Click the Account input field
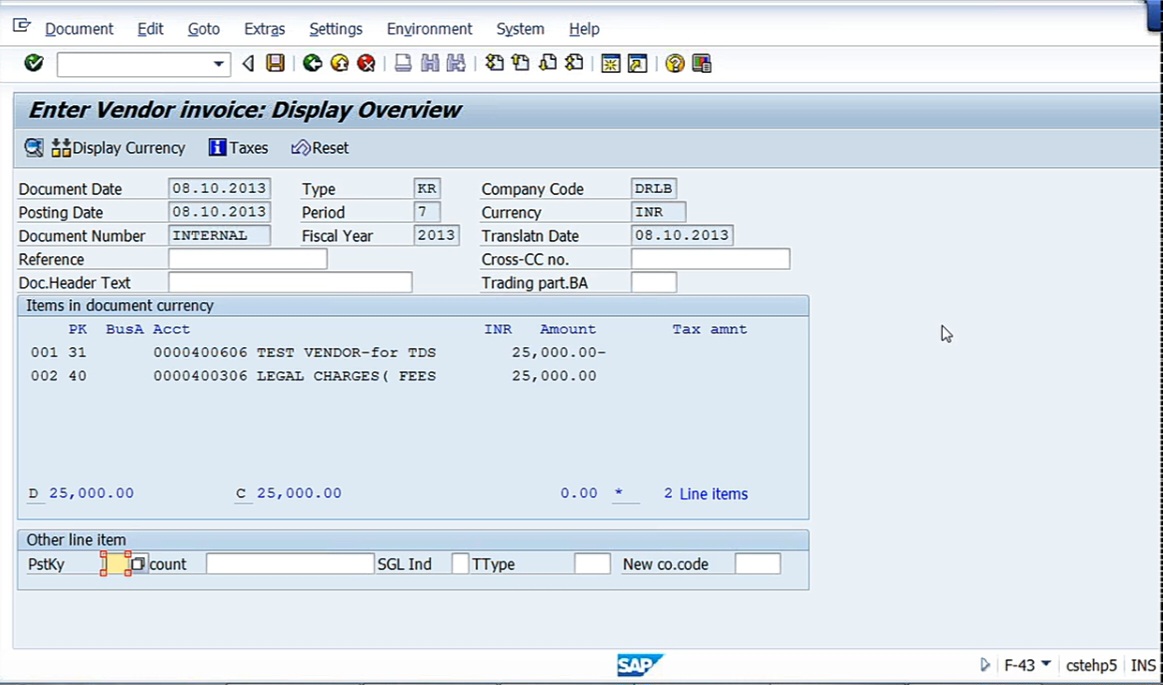 [290, 563]
